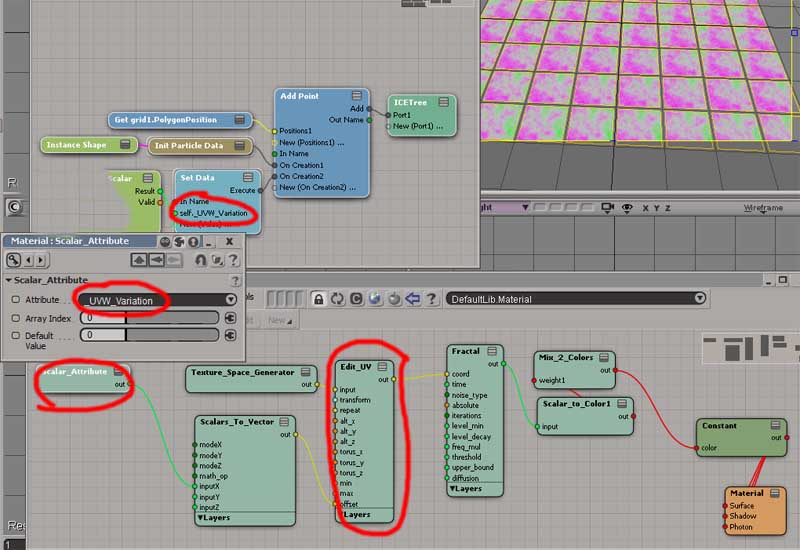Collapse the Scalar_Attribute section

click(x=9, y=280)
